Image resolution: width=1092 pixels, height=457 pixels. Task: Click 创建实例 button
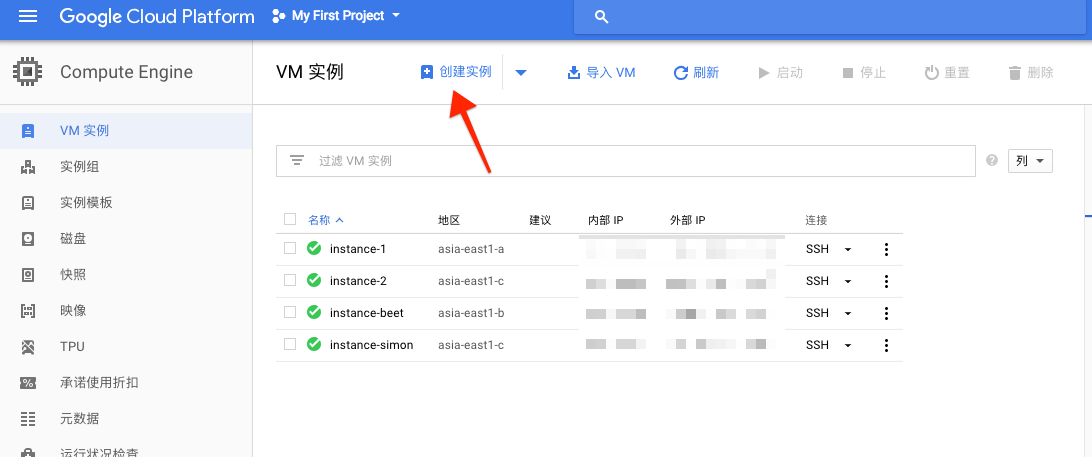coord(456,72)
